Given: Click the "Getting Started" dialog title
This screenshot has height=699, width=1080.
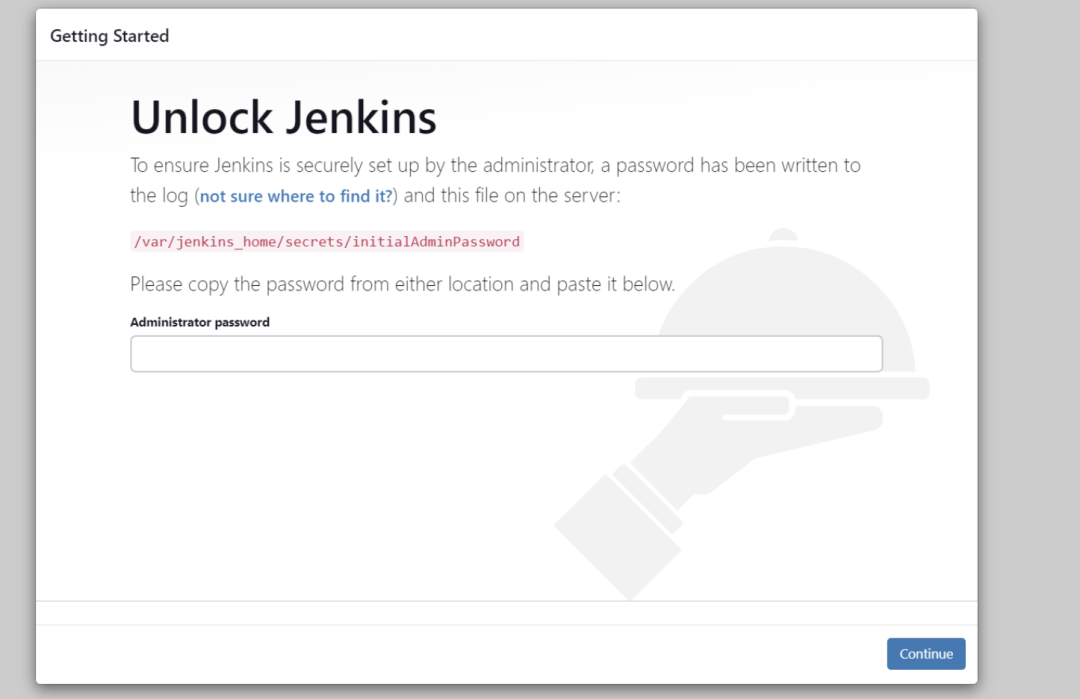Looking at the screenshot, I should (109, 36).
